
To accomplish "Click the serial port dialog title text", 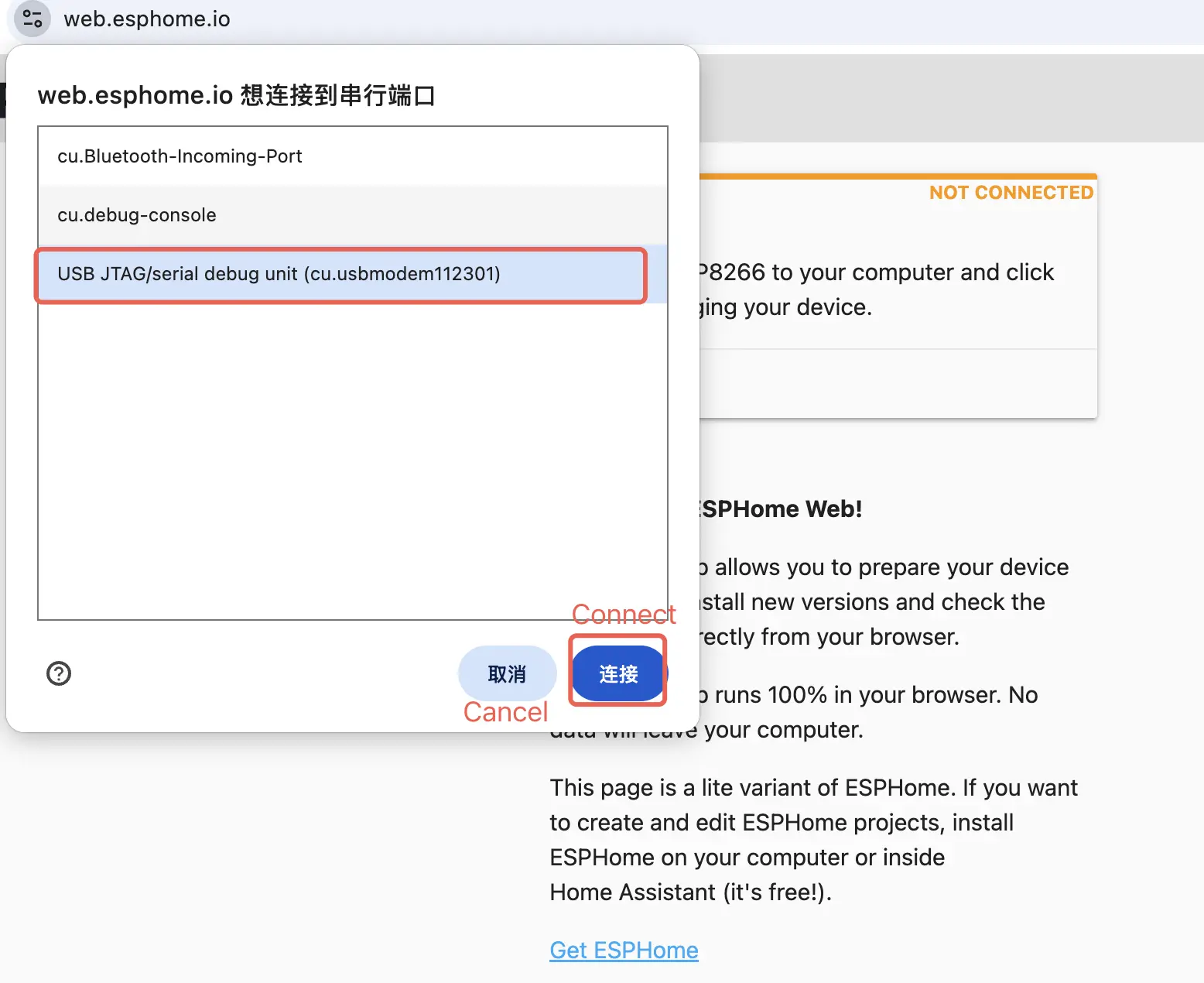I will click(x=236, y=95).
